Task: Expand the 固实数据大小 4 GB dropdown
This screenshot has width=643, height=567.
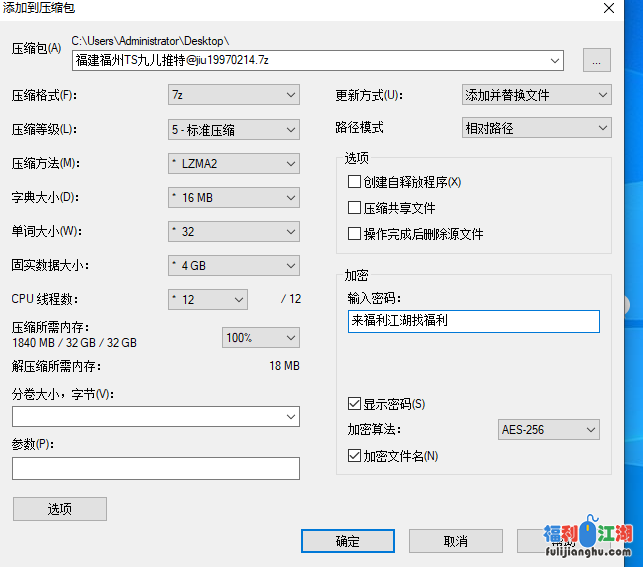Action: [234, 266]
